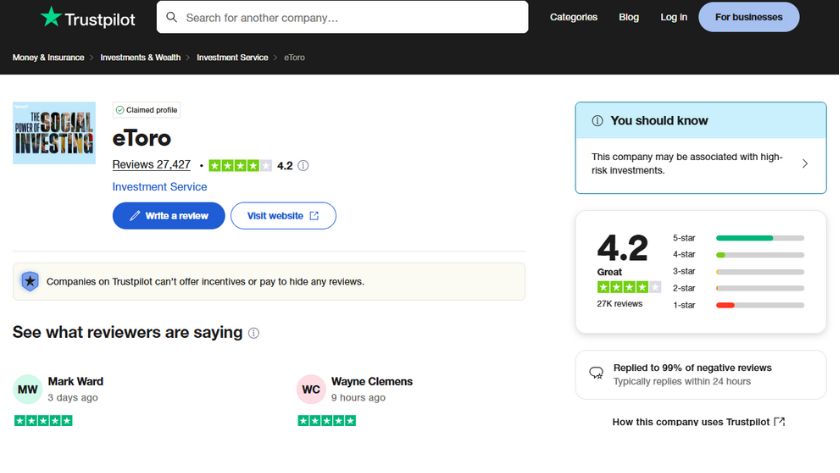Click the Claimed profile checkmark badge
Screen dimensions: 840x473
(146, 110)
